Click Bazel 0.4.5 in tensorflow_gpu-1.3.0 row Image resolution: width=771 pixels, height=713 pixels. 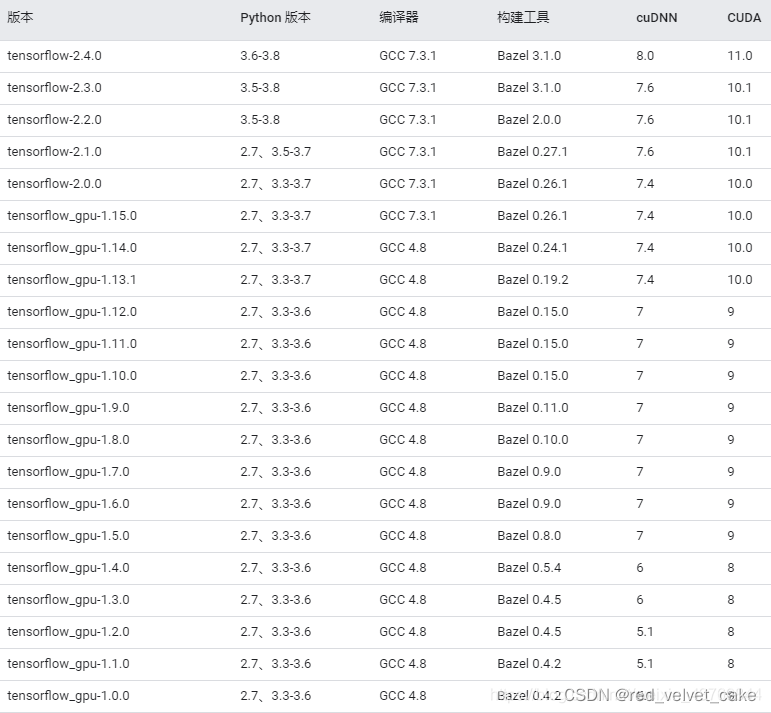529,599
